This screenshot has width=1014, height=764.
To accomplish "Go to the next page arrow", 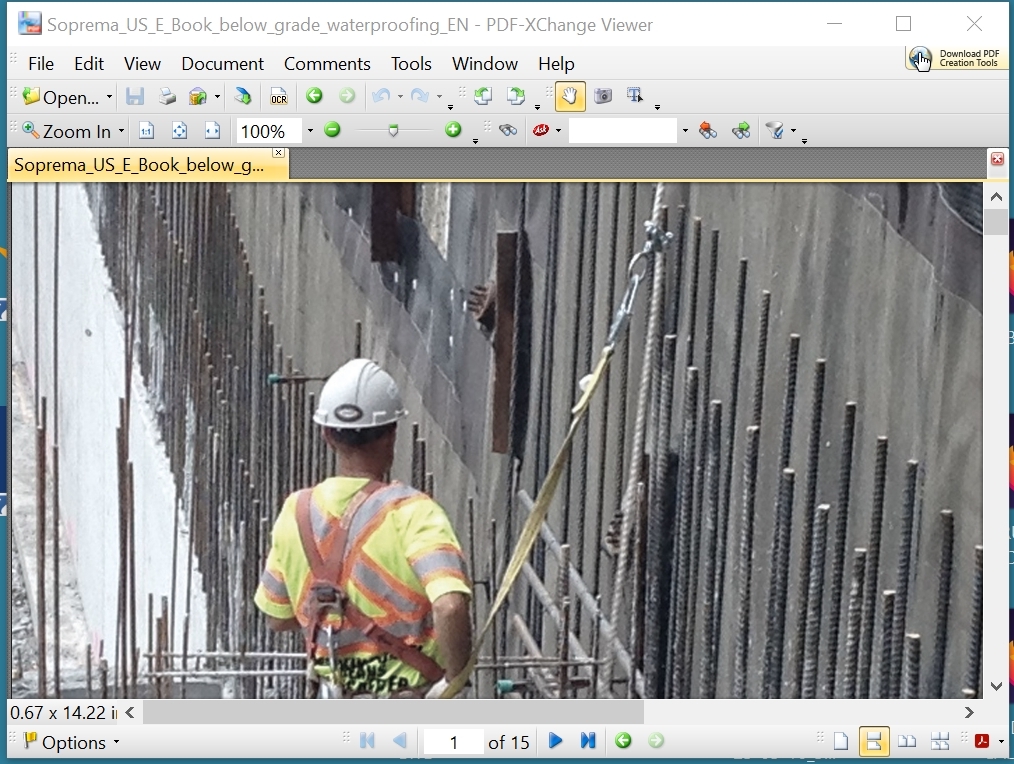I will click(x=555, y=741).
